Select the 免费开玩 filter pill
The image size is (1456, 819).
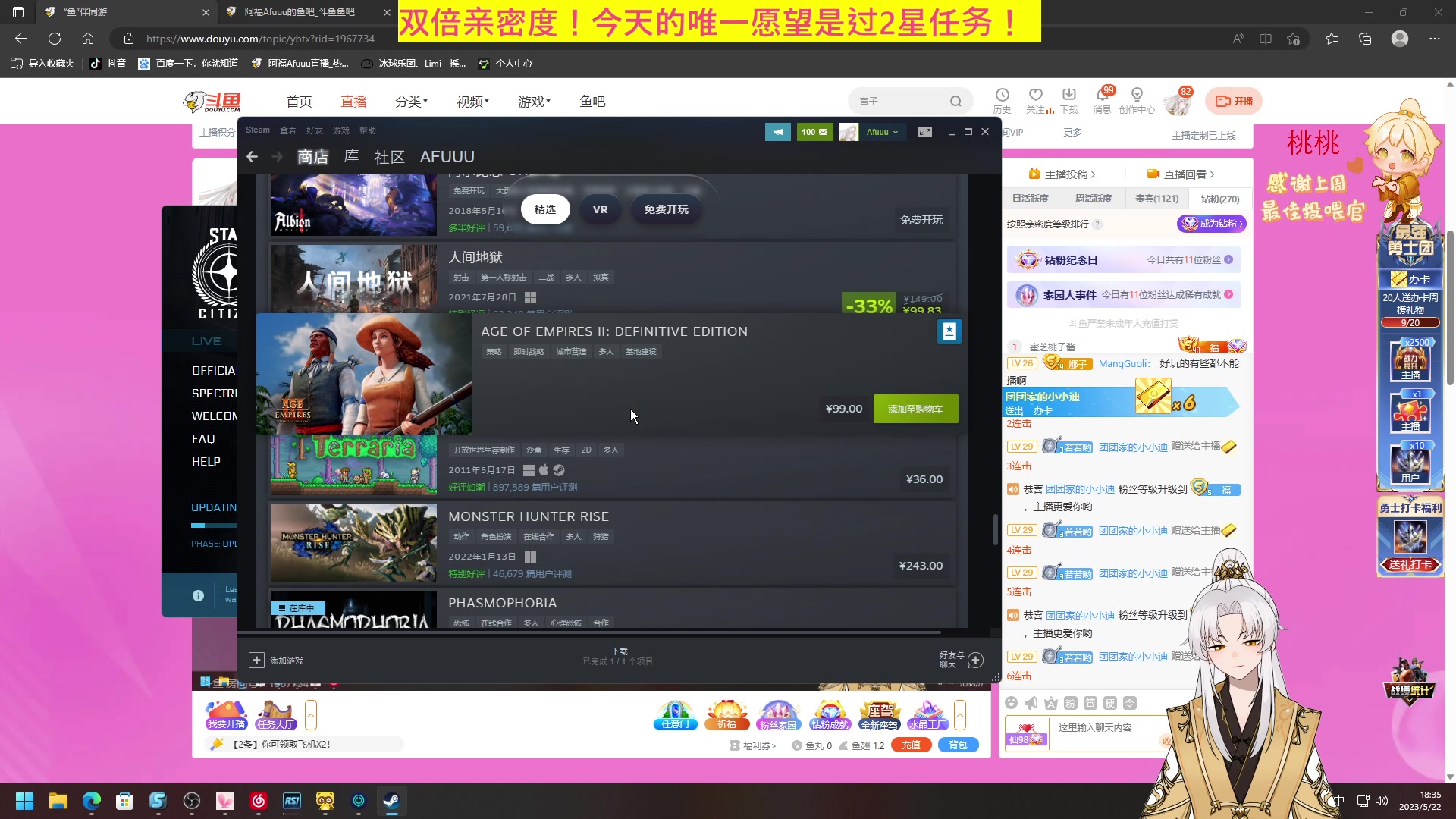pos(666,209)
